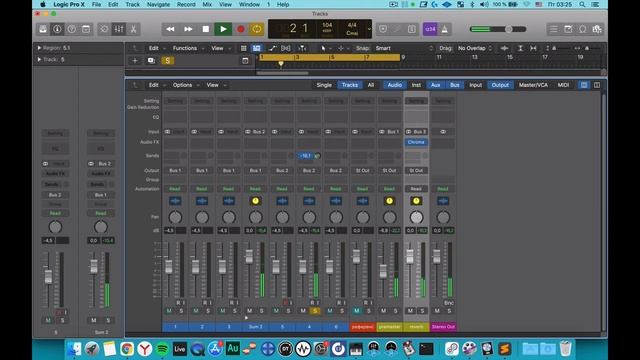Image resolution: width=640 pixels, height=360 pixels.
Task: Open the Chroma plug-in on reverb channel
Action: point(416,142)
